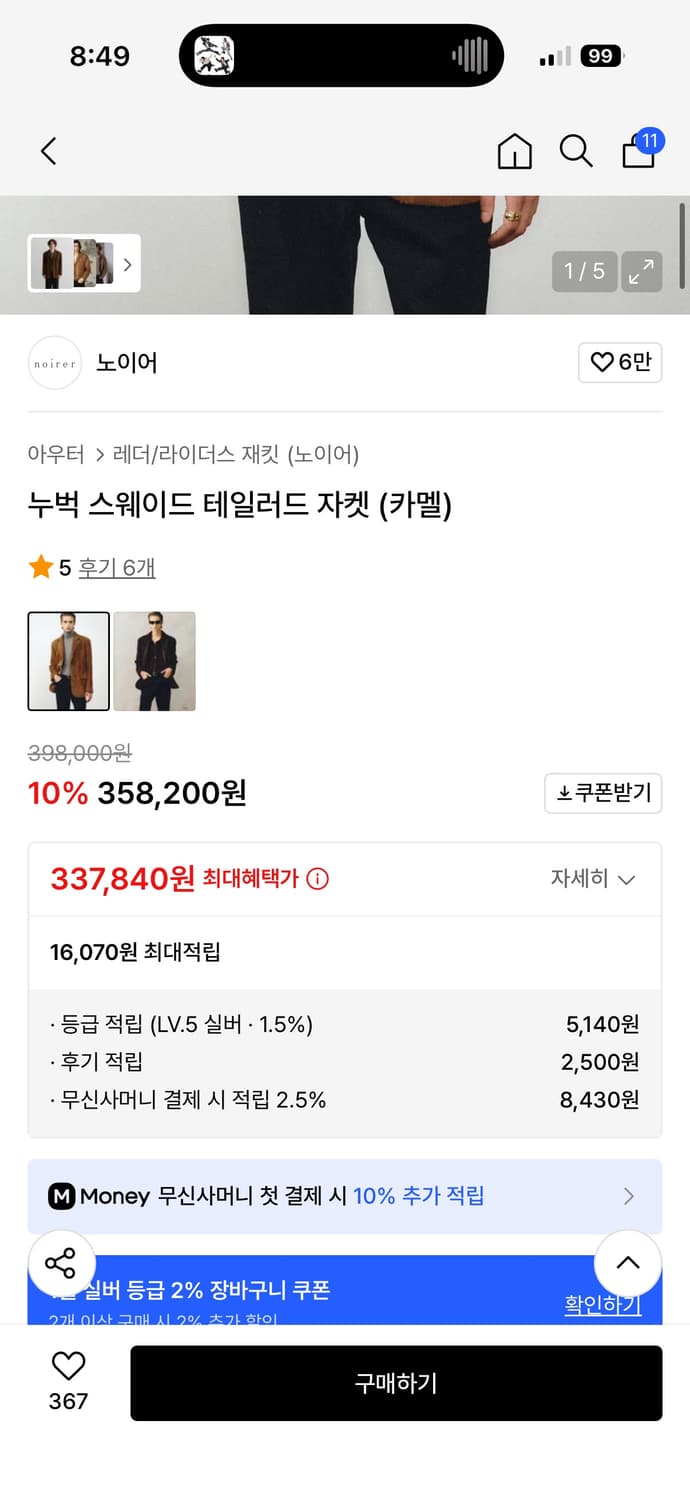
Task: Open the Musinsa Money payment banner
Action: coord(345,1196)
